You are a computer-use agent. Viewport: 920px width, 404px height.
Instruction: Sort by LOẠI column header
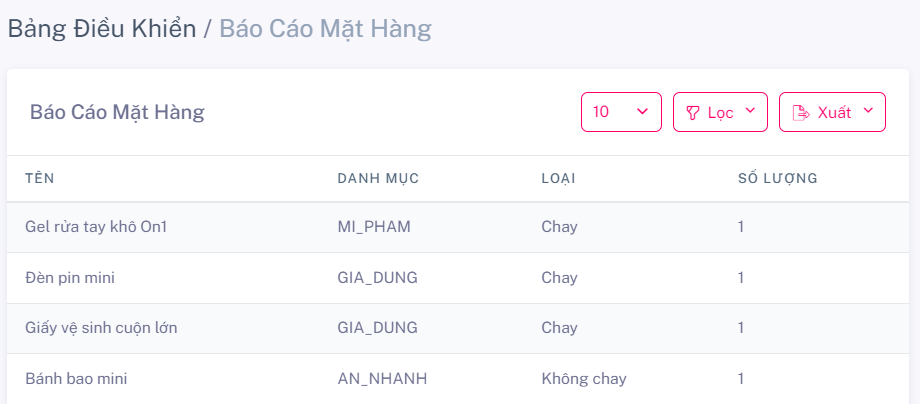(558, 178)
